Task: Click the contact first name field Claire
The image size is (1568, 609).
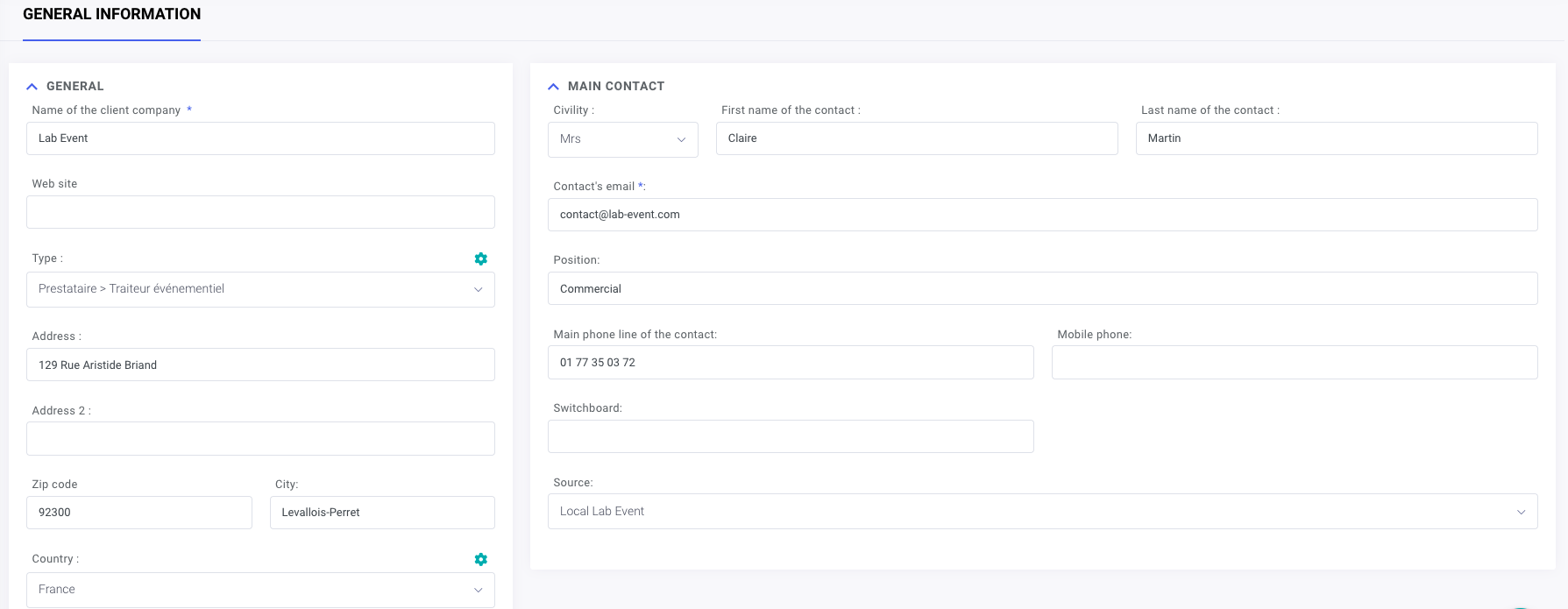Action: (917, 138)
